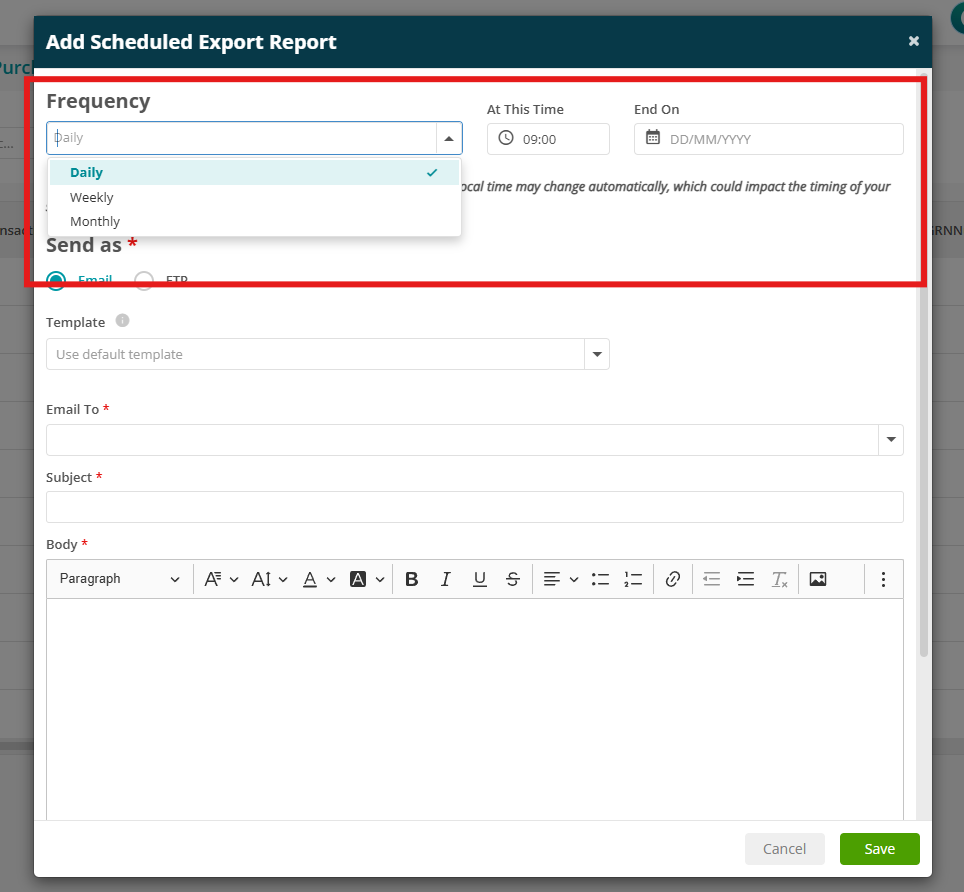The image size is (964, 892).
Task: Click the Subject input field
Action: pos(475,507)
